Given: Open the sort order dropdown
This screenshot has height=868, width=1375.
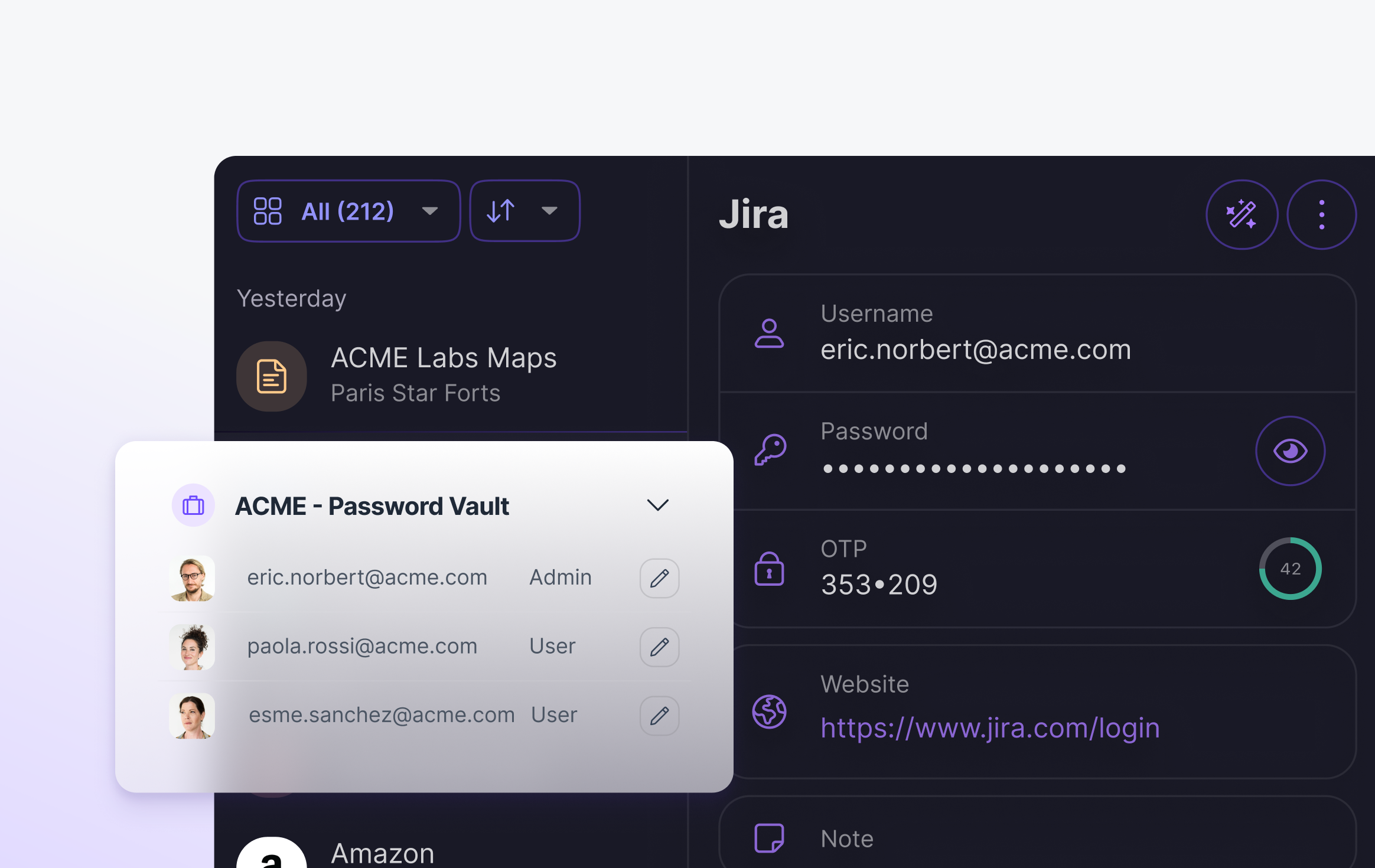Looking at the screenshot, I should point(524,211).
